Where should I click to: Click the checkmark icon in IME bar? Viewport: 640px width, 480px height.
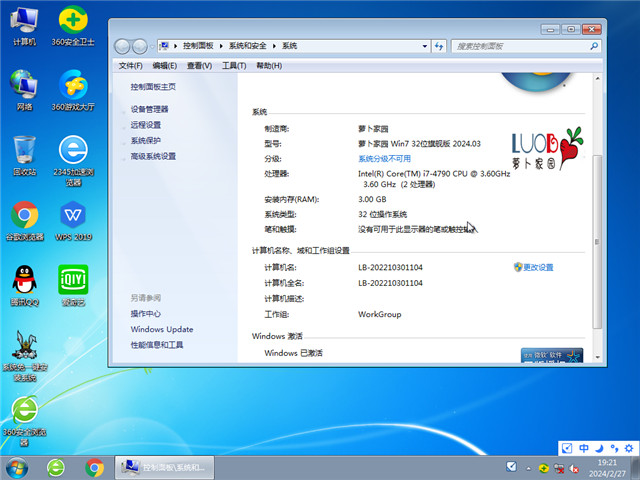[568, 448]
